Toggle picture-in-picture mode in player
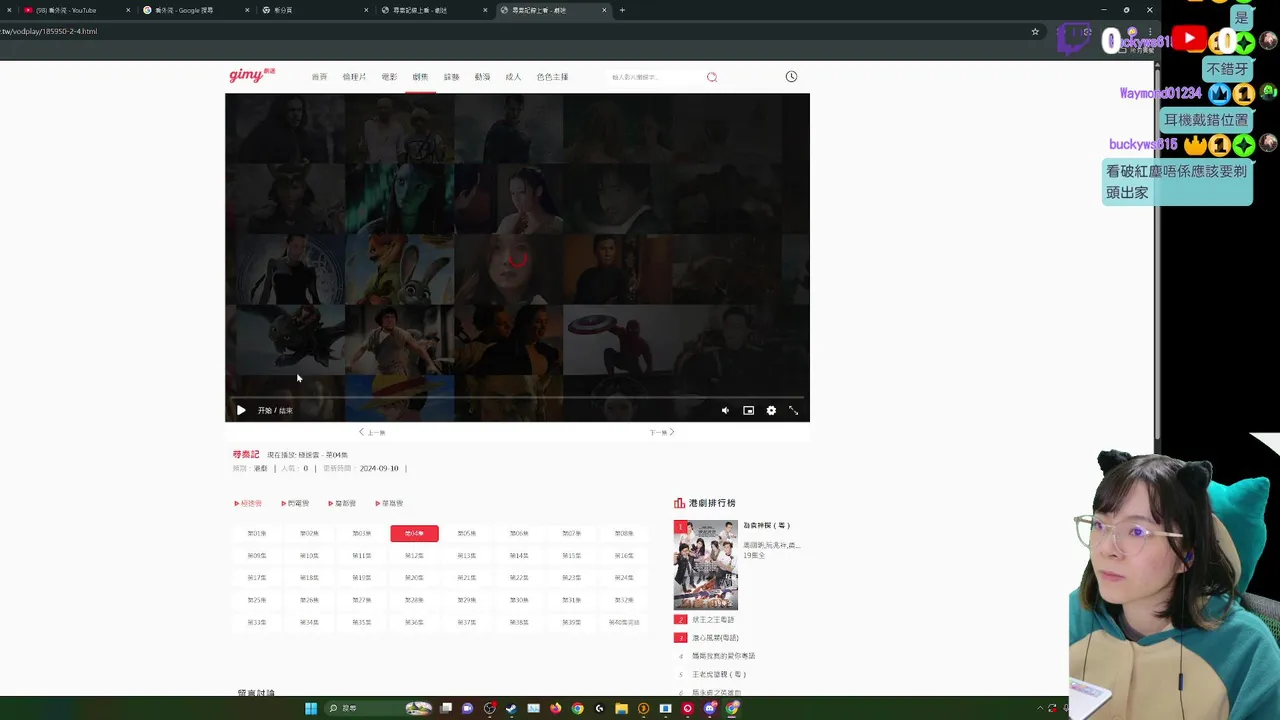Screen dimensions: 1280x720 (748, 410)
